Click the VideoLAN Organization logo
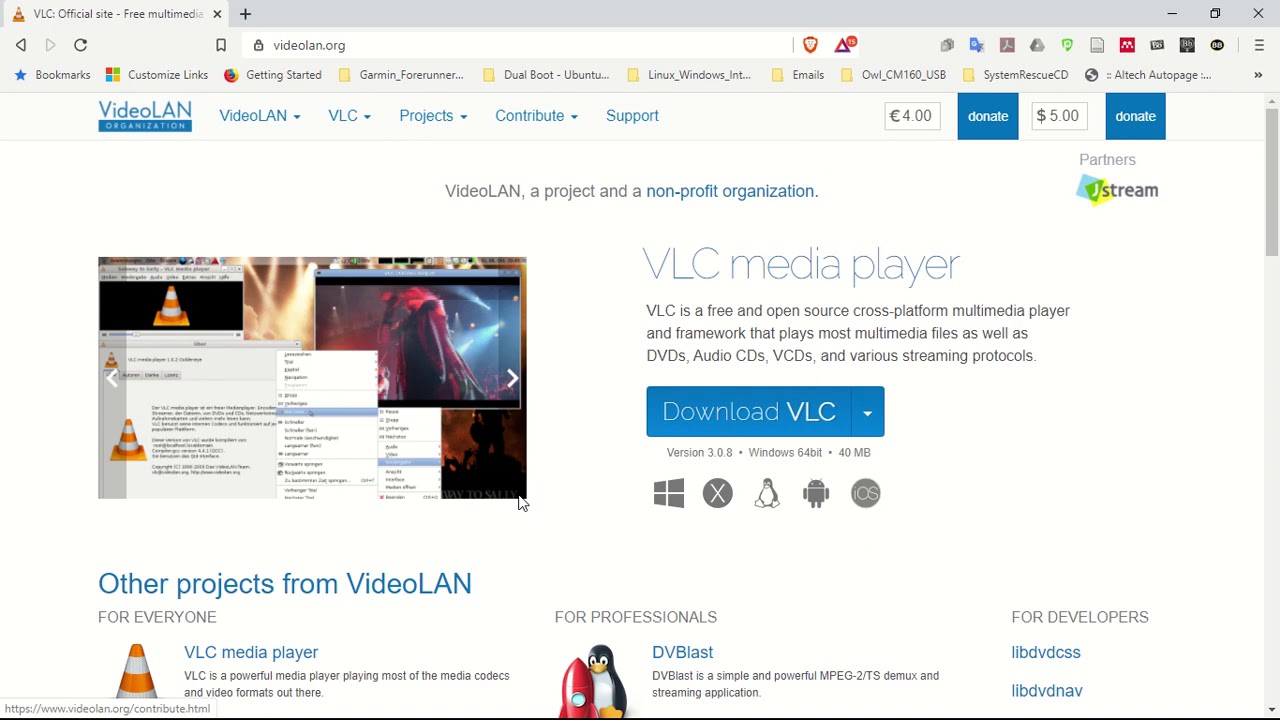Screen dimensions: 1280x720 145,116
